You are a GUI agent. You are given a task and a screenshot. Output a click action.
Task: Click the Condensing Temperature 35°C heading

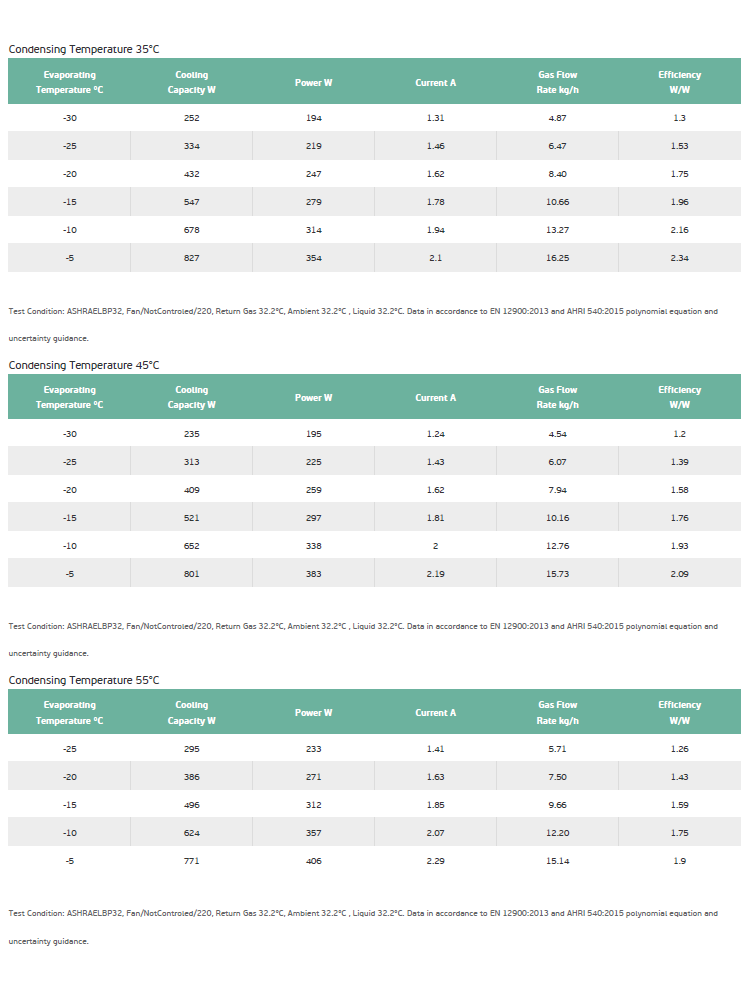pyautogui.click(x=84, y=49)
